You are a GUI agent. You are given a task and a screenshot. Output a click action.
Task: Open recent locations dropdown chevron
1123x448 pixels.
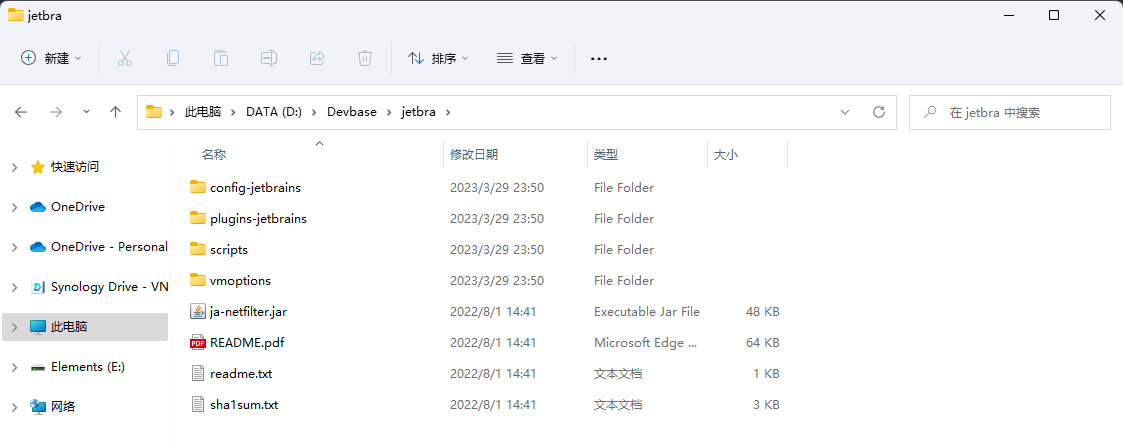(87, 112)
